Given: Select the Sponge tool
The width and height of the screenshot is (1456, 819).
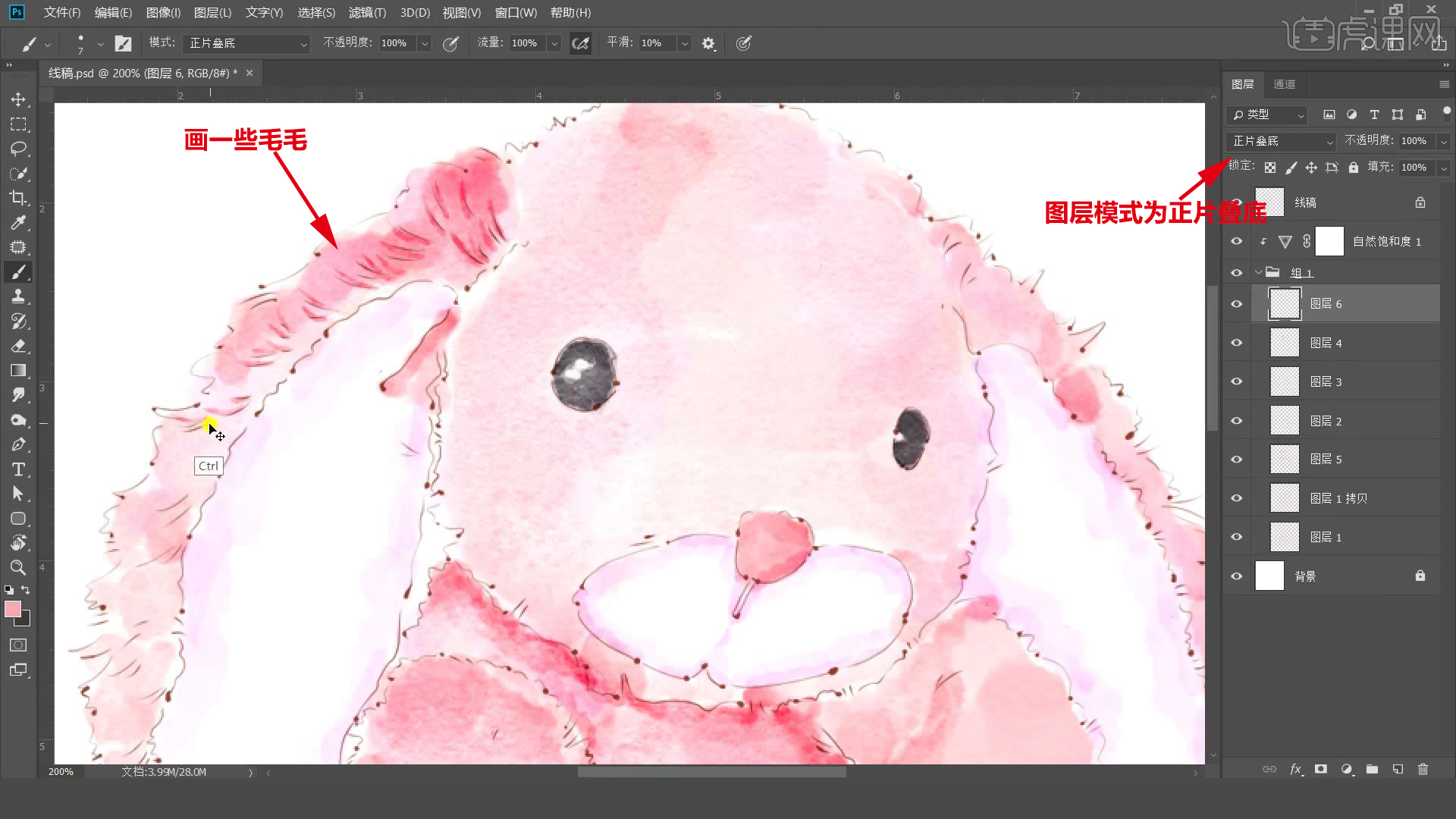Looking at the screenshot, I should click(x=18, y=420).
